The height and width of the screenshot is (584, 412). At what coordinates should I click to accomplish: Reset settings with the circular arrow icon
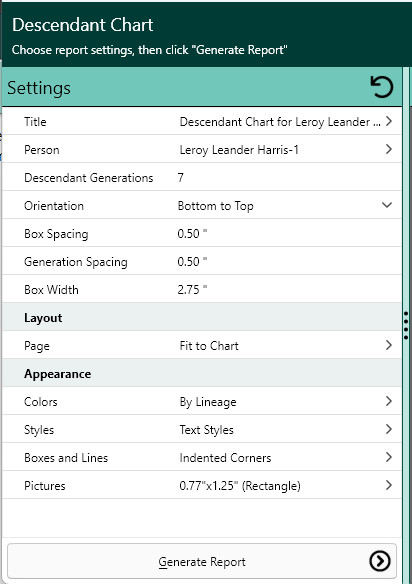(x=381, y=87)
